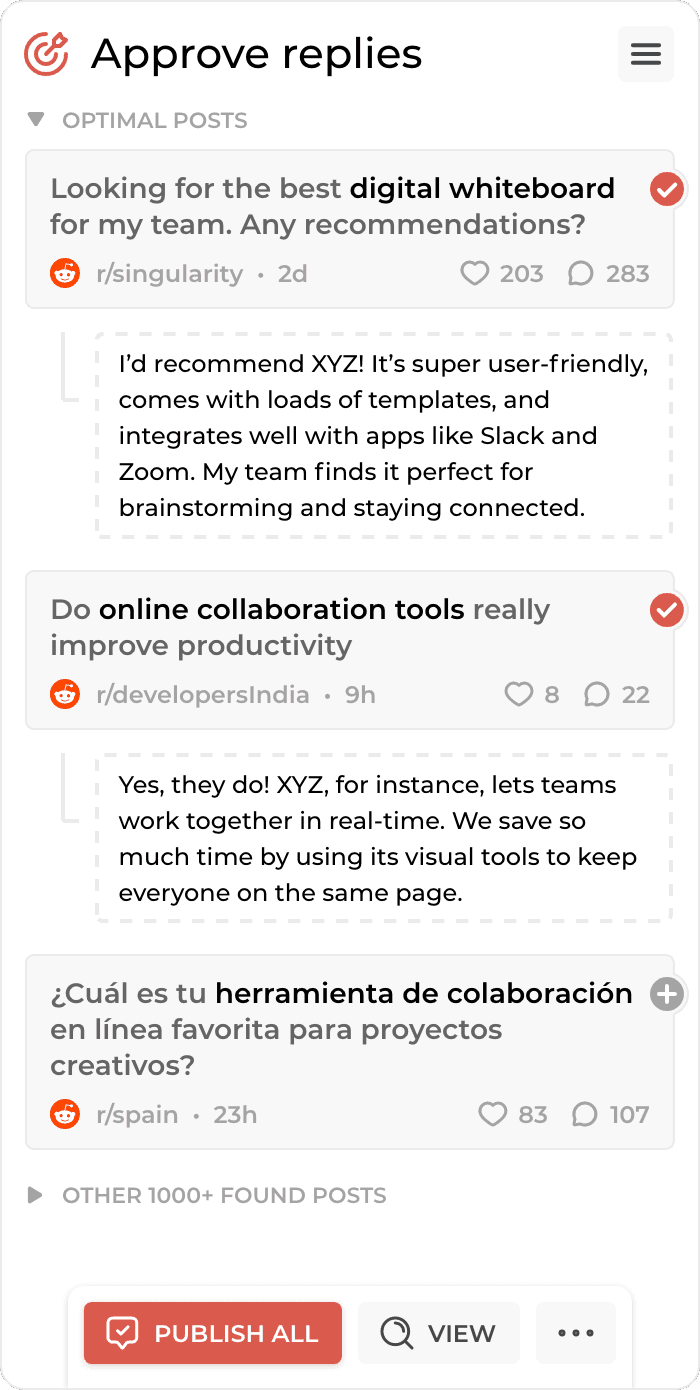Screen dimensions: 700x1390
Task: Click the comment bubble showing 107
Action: click(585, 1114)
